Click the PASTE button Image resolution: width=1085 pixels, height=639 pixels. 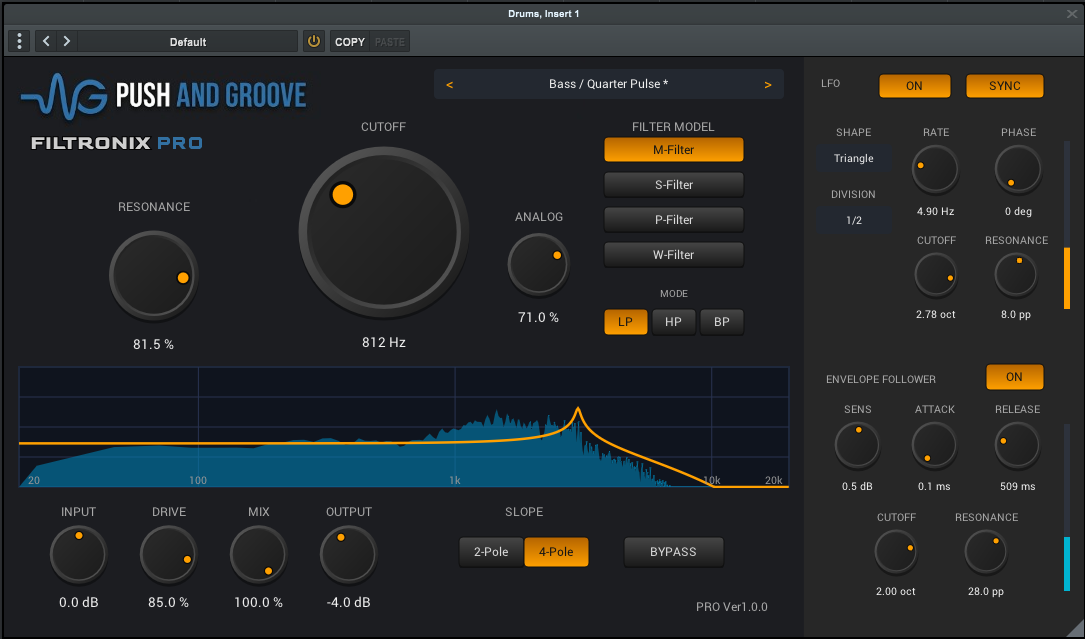390,42
